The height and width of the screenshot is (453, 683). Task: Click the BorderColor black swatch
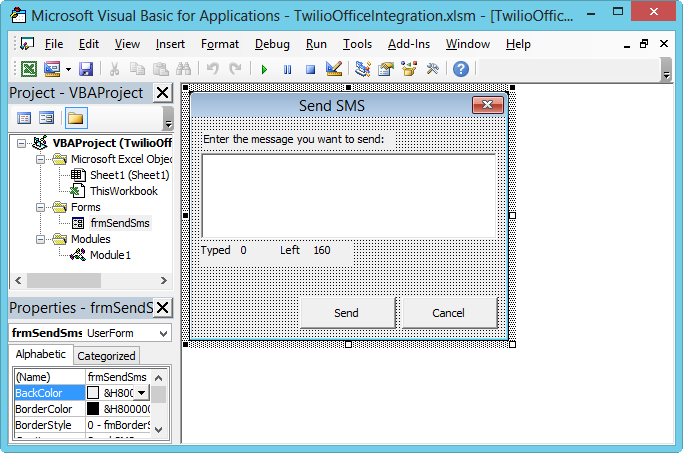tap(93, 409)
